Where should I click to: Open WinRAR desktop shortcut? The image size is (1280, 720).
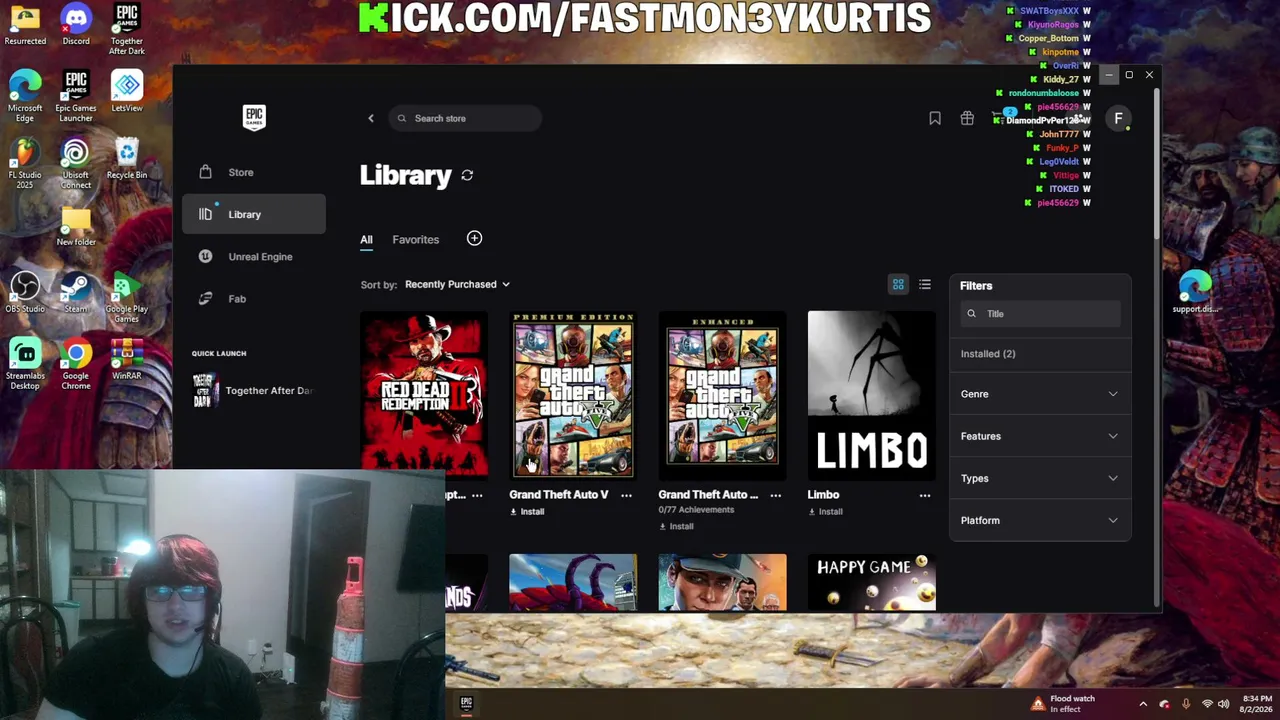127,360
